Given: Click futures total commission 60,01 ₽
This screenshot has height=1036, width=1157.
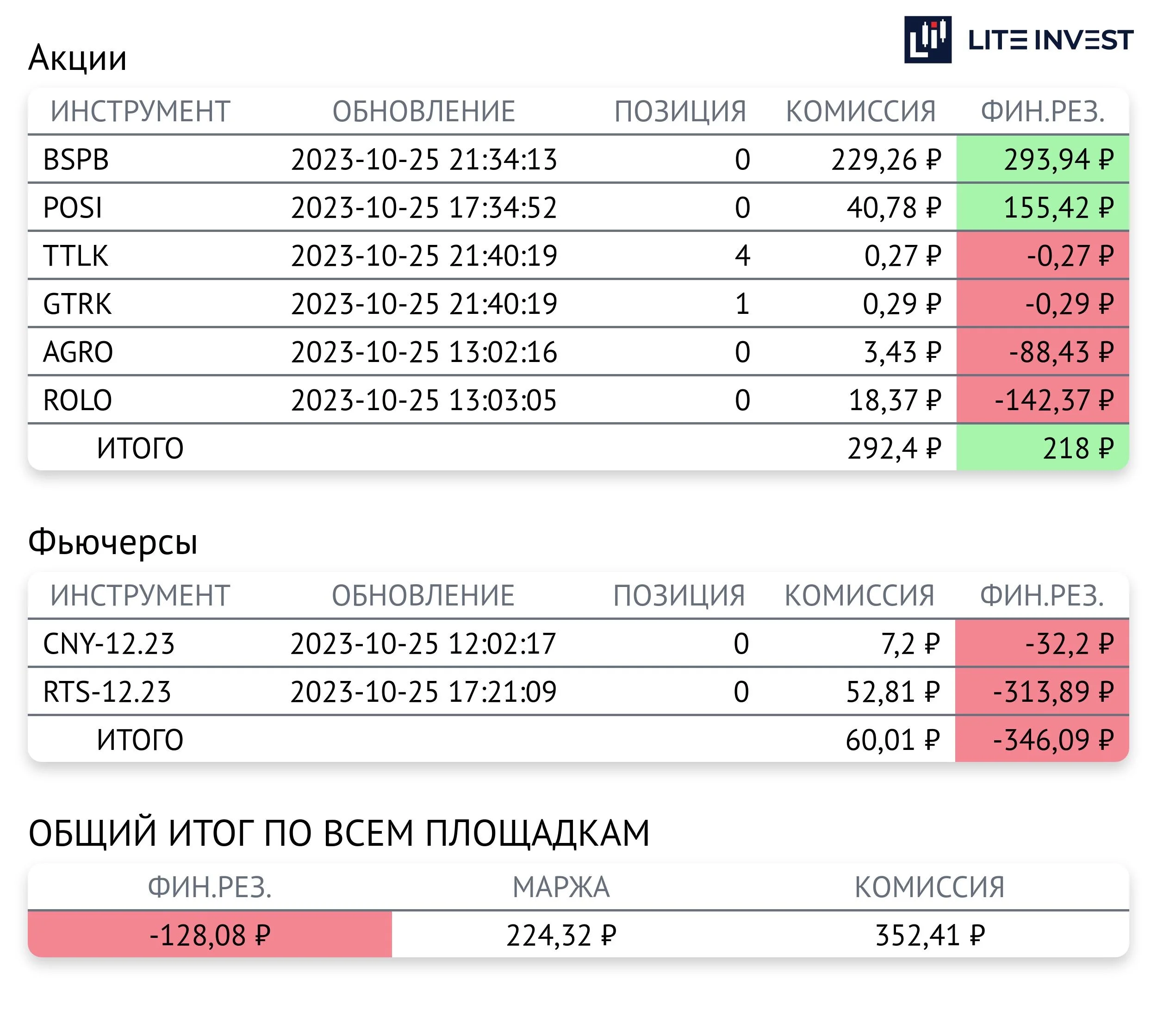Looking at the screenshot, I should point(892,740).
